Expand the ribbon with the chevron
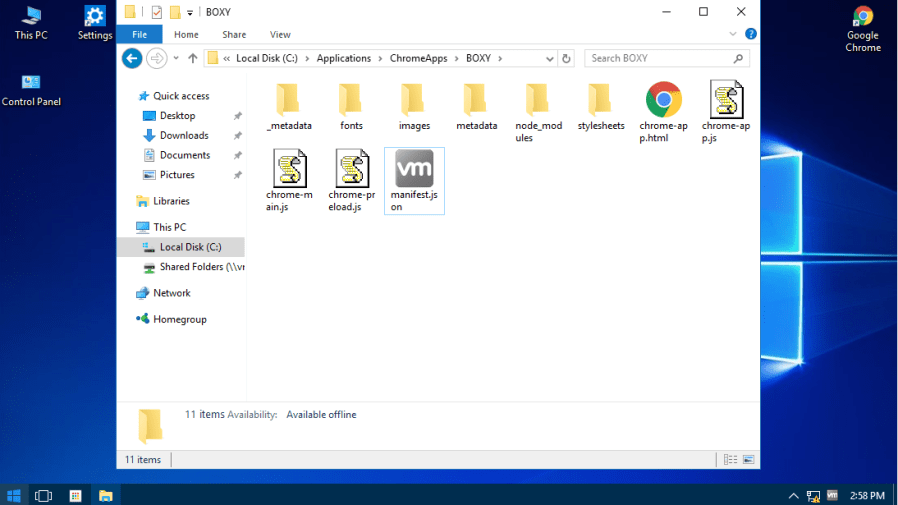Screen dimensions: 898x505 pos(735,34)
